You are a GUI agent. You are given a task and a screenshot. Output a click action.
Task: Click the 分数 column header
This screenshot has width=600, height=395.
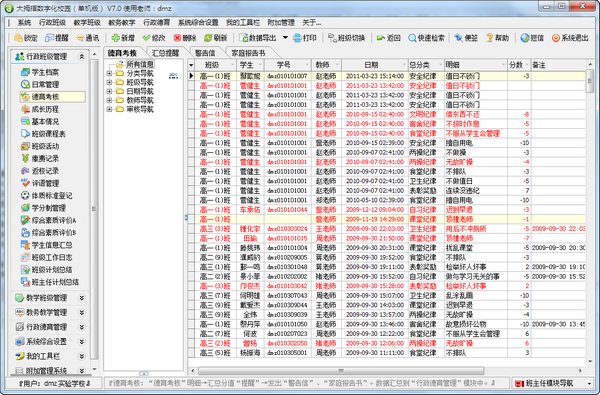coord(519,65)
